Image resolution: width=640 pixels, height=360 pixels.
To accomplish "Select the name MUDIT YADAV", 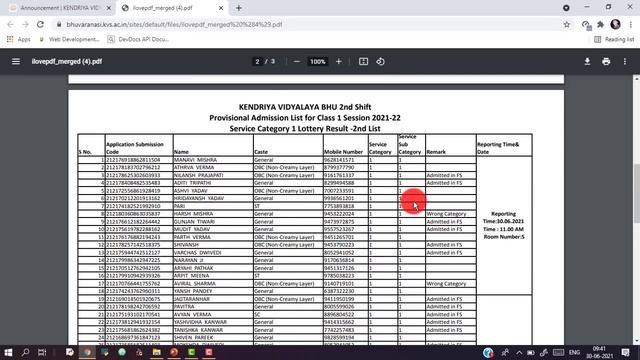I will click(x=191, y=229).
